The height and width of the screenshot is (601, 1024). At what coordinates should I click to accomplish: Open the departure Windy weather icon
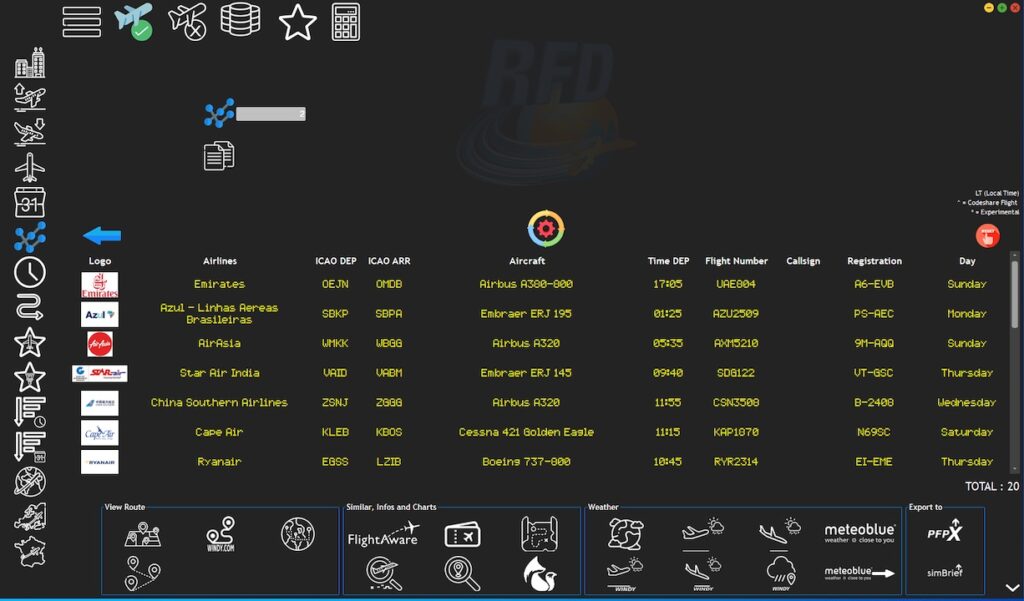tap(626, 574)
